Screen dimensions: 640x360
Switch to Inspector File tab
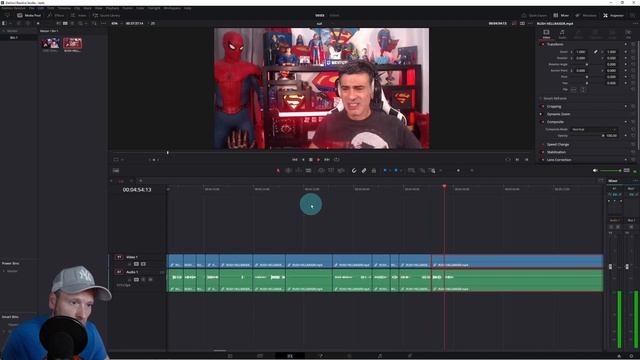628,33
